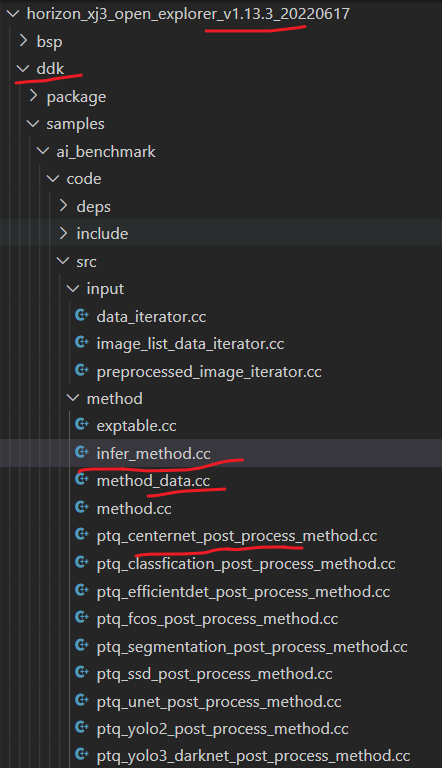The image size is (442, 768).
Task: Open ptq_yolo2_post_process_method.cc
Action: pyautogui.click(x=222, y=729)
